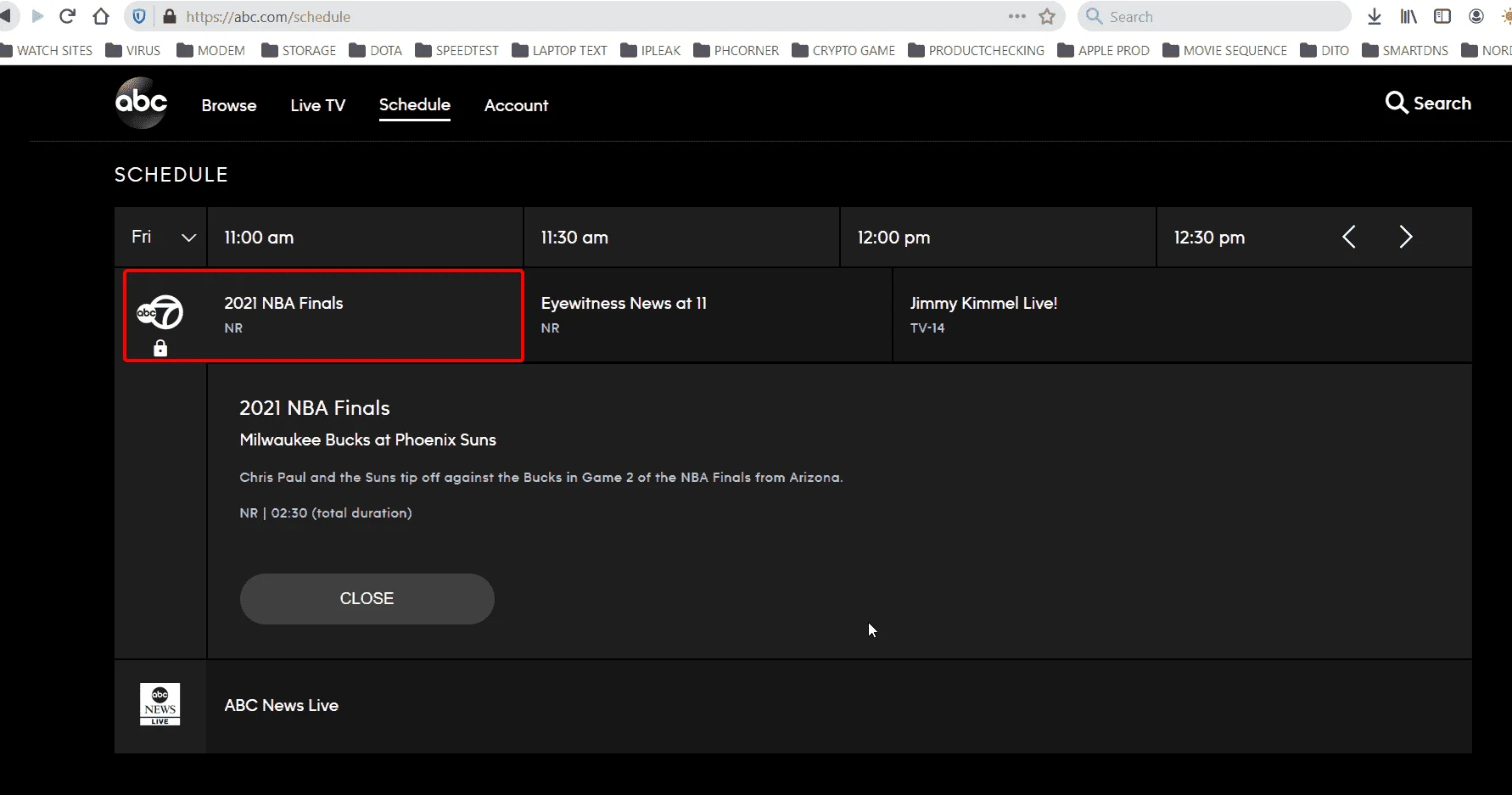1512x795 pixels.
Task: Click the NR | 02:30 total duration text
Action: coord(326,512)
